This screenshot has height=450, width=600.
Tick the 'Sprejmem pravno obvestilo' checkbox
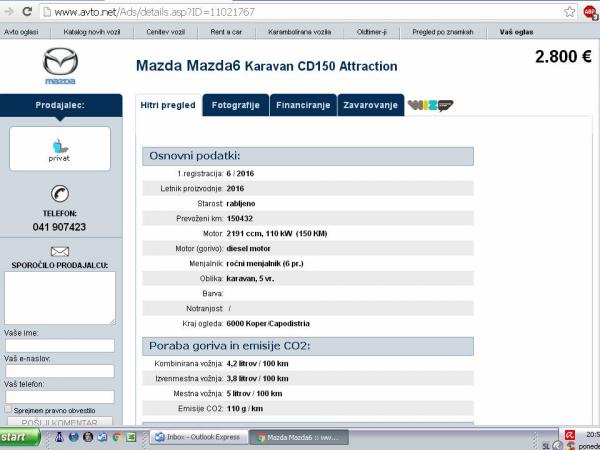pos(8,409)
